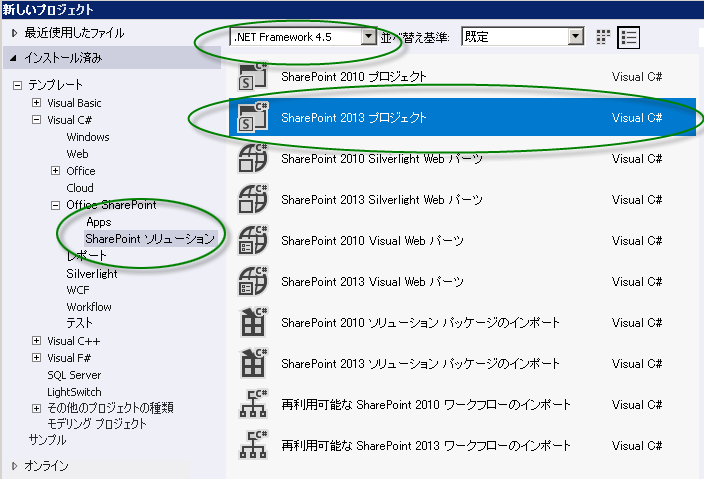The height and width of the screenshot is (479, 704).
Task: Click the SharePoint 2013 Visual Web パーツ icon
Action: coord(253,281)
